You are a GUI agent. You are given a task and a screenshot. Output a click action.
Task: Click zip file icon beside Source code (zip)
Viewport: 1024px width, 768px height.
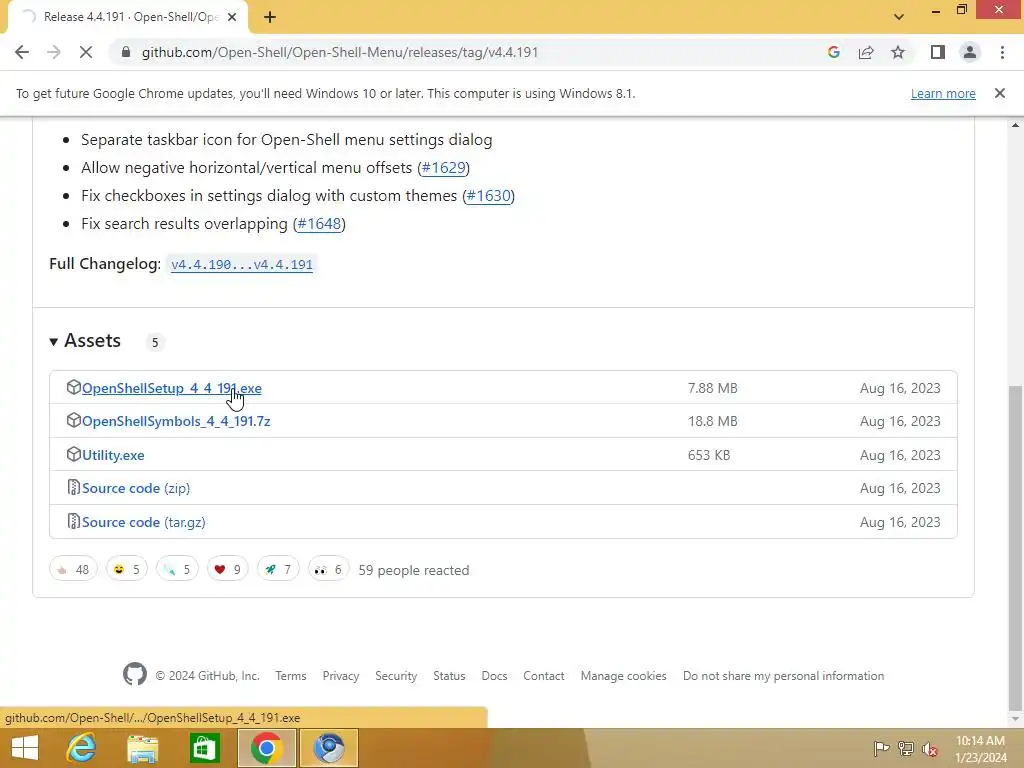coord(73,488)
